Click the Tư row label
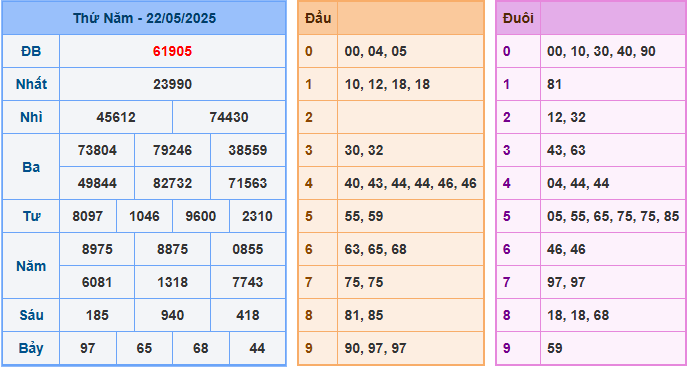 coord(31,216)
